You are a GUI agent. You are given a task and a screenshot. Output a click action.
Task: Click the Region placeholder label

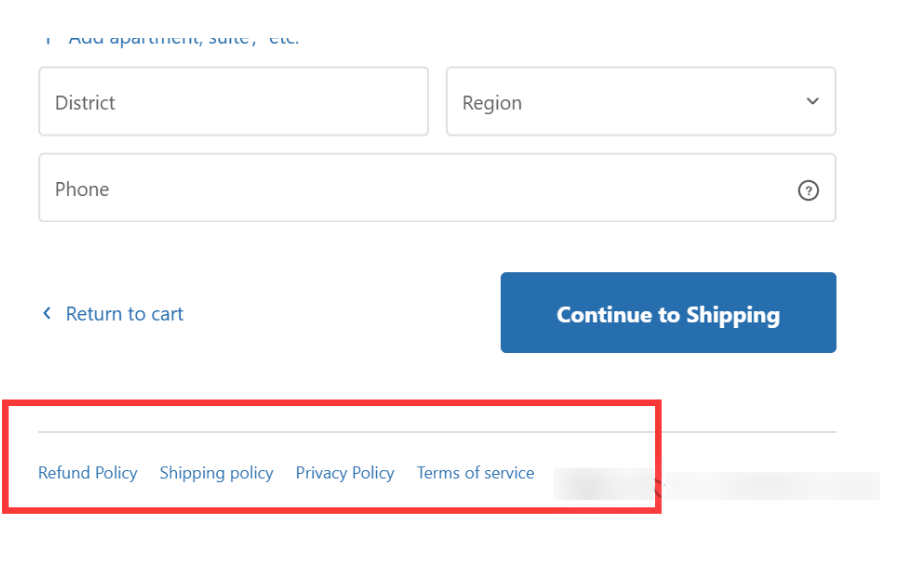pyautogui.click(x=492, y=103)
